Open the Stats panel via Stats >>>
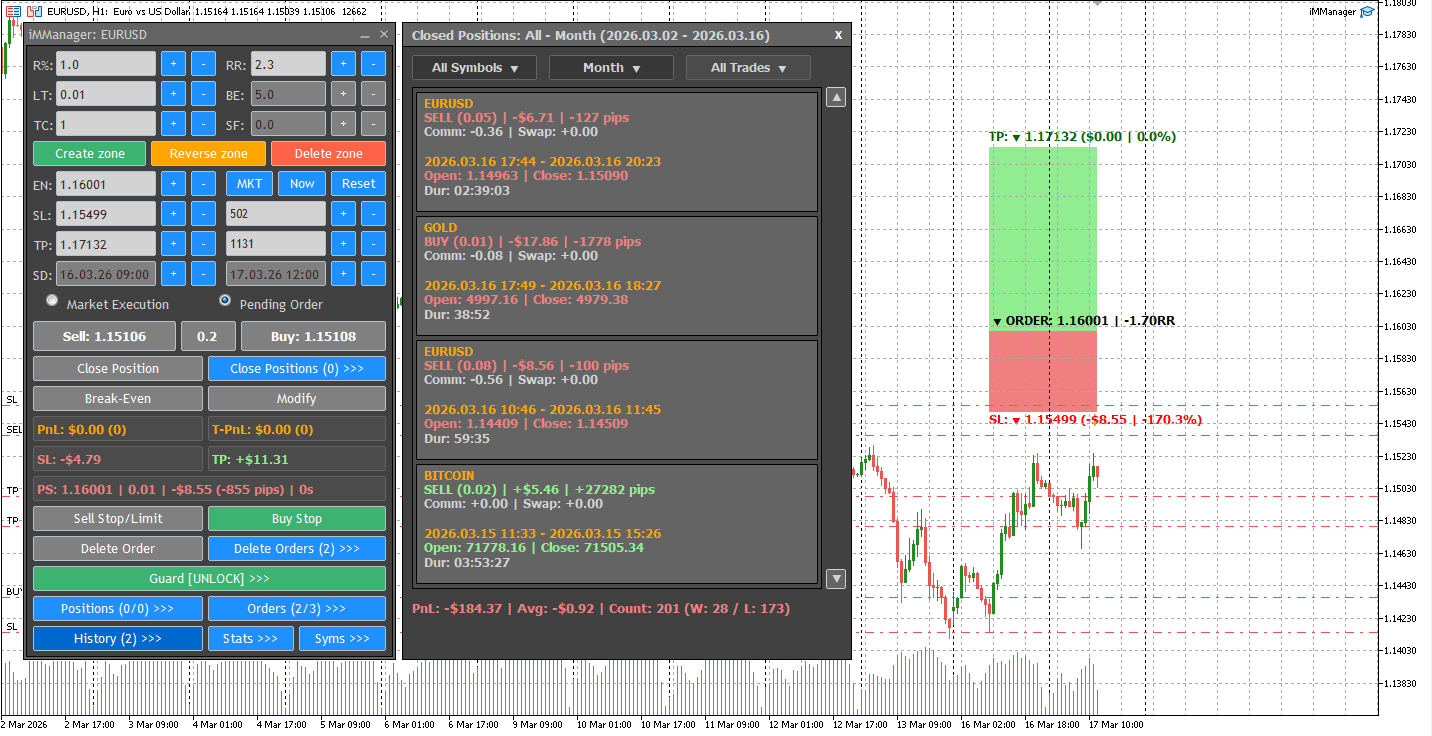Viewport: 1432px width, 736px height. (250, 638)
